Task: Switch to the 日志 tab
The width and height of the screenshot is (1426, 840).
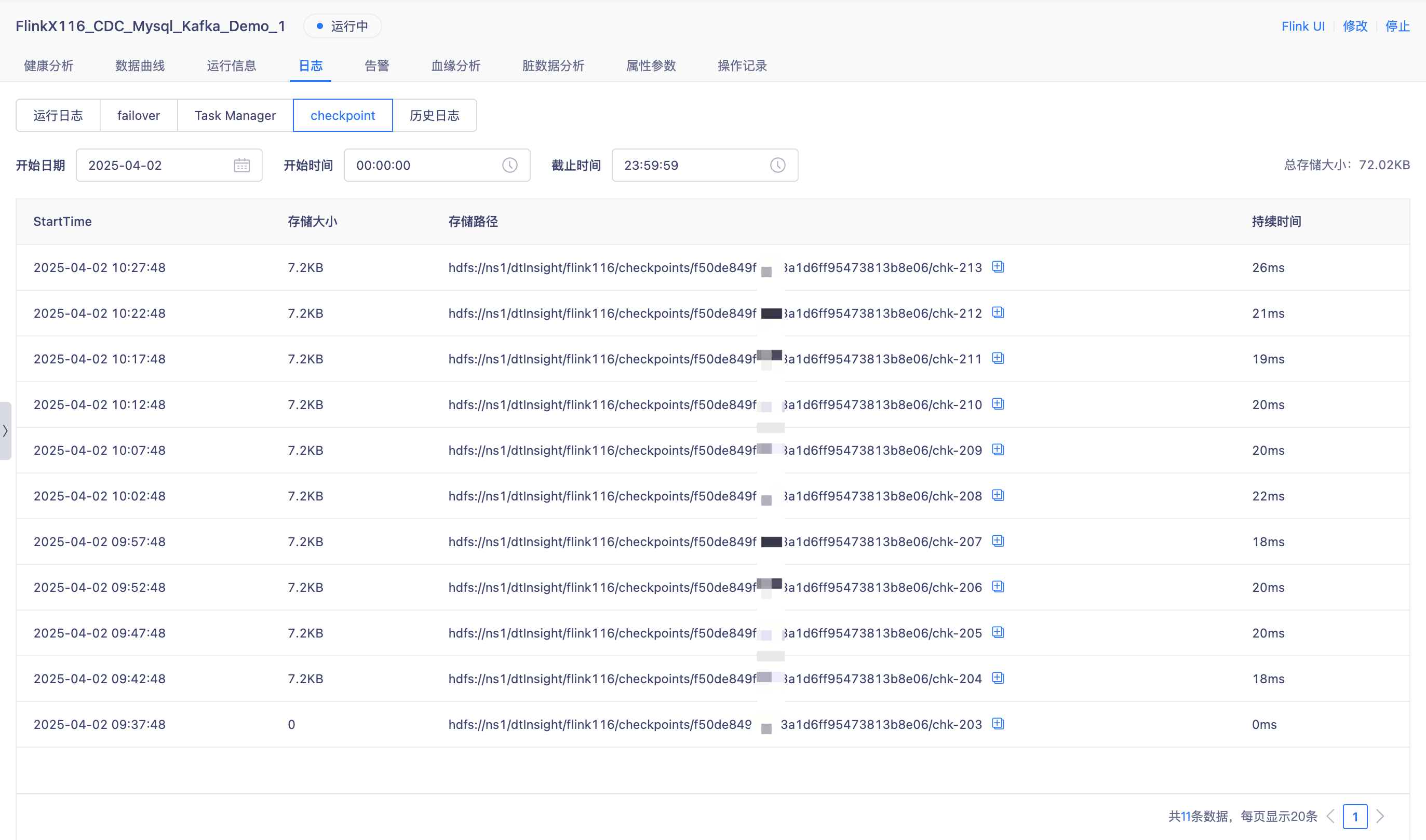Action: click(311, 65)
